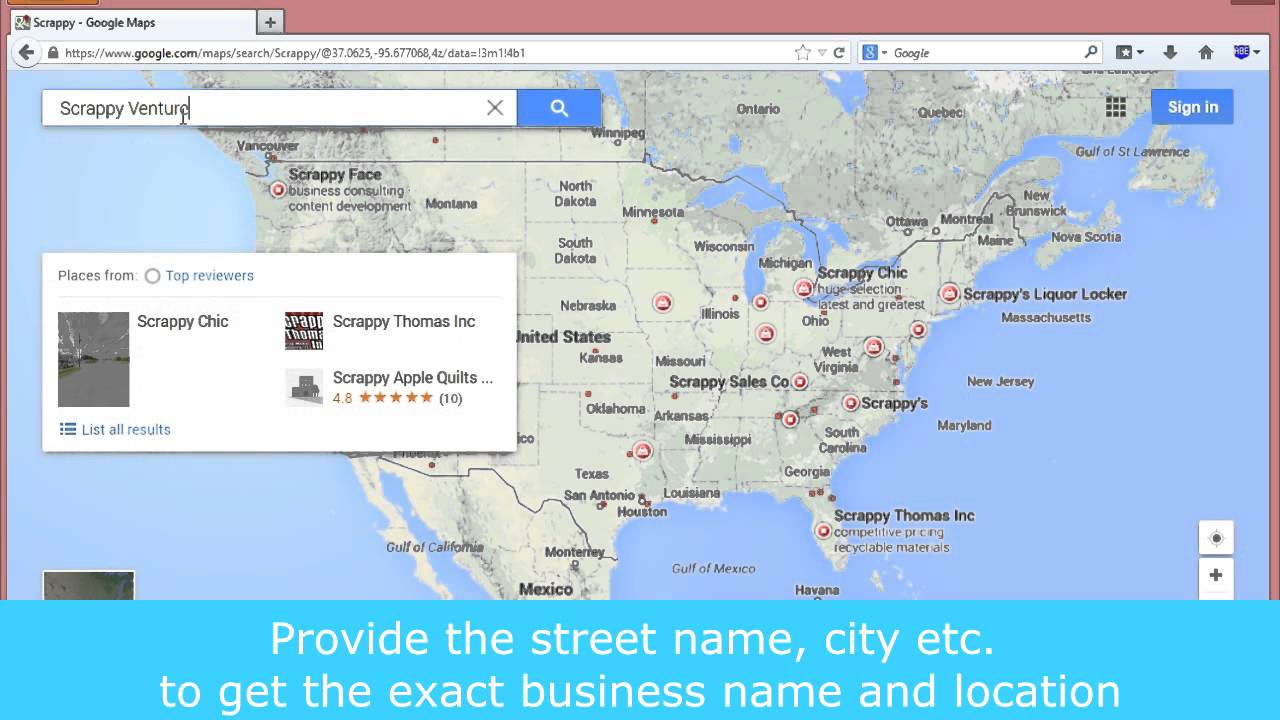1280x720 pixels.
Task: Click the Sign in button
Action: (1192, 107)
